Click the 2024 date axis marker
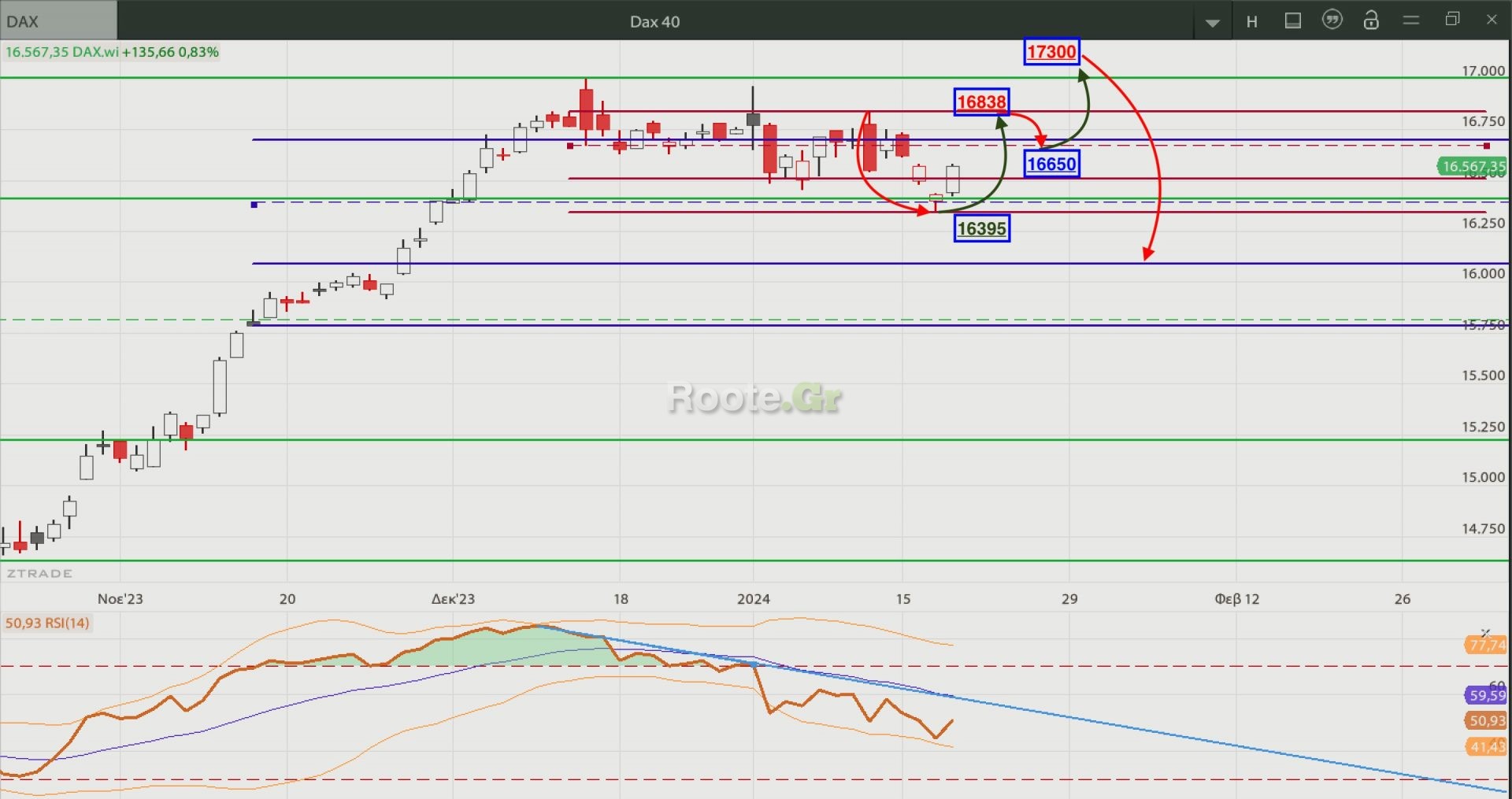1512x799 pixels. [x=753, y=599]
